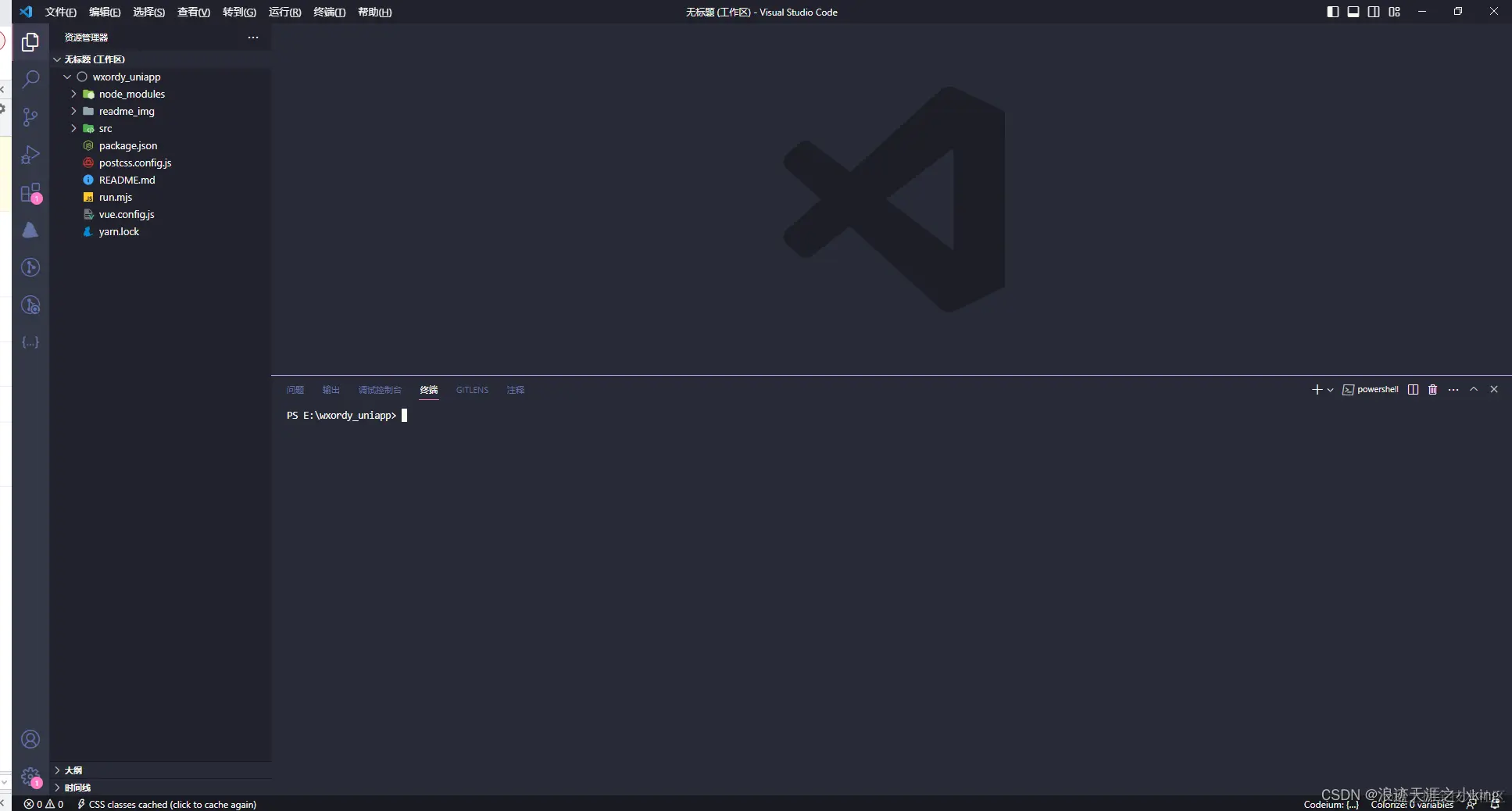Image resolution: width=1512 pixels, height=811 pixels.
Task: Open terminal launch profile dropdown arrow
Action: [x=1330, y=390]
